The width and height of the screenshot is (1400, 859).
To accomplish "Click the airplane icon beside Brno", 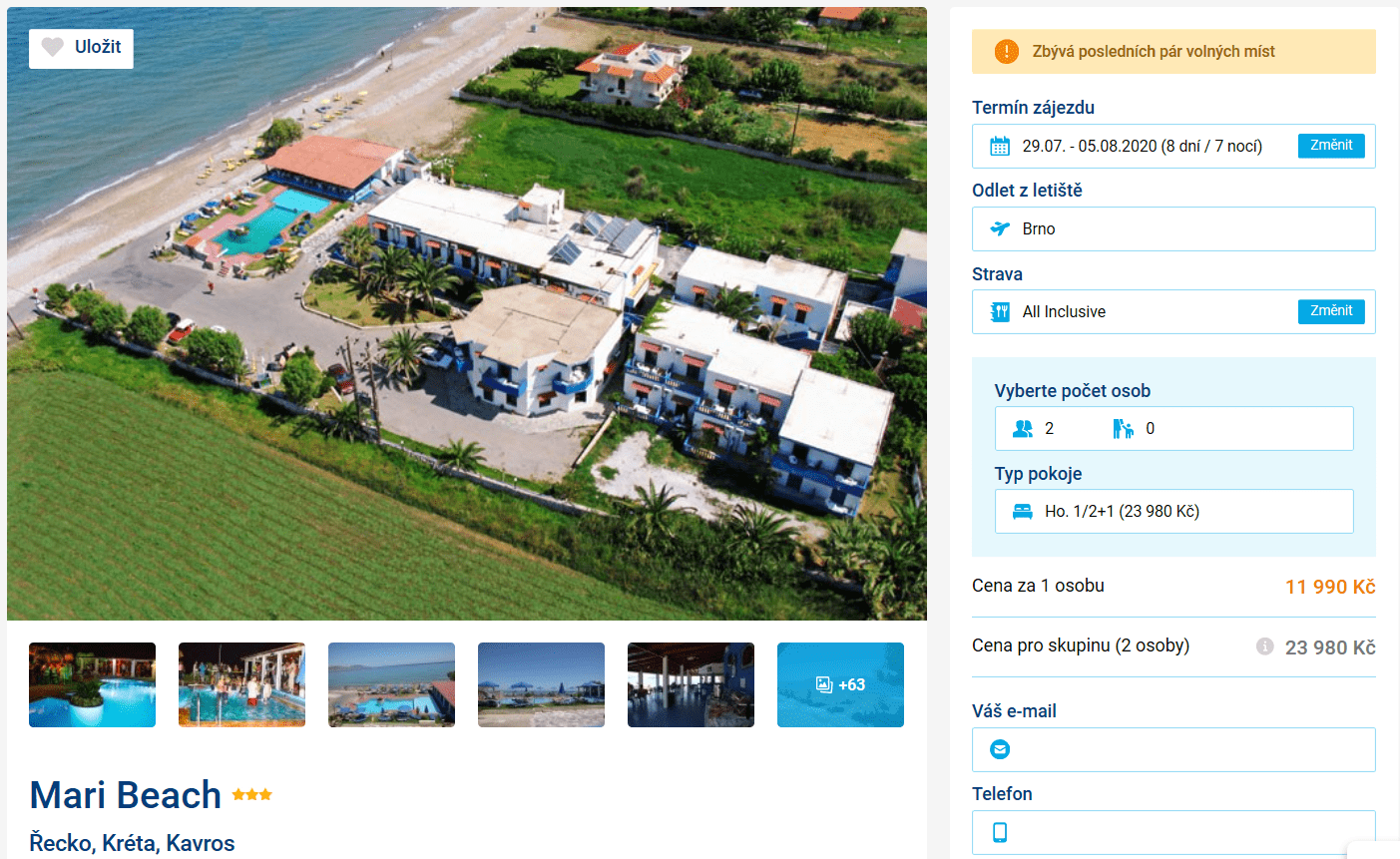I will (1000, 228).
